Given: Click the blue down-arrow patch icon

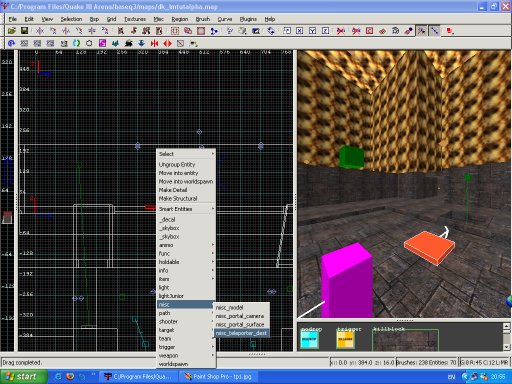Looking at the screenshot, I should 141,43.
